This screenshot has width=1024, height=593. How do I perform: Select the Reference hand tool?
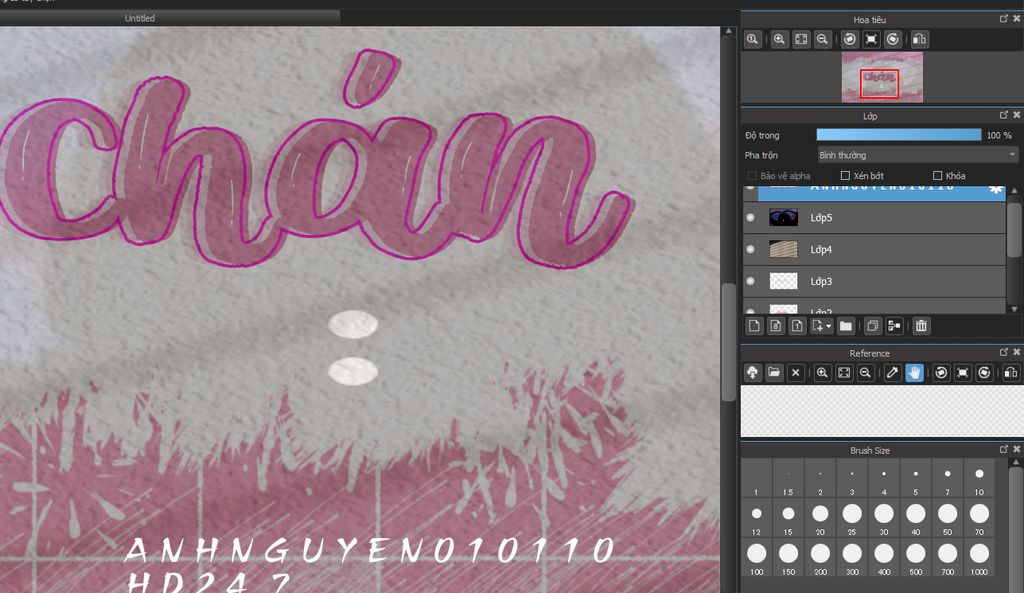coord(914,372)
